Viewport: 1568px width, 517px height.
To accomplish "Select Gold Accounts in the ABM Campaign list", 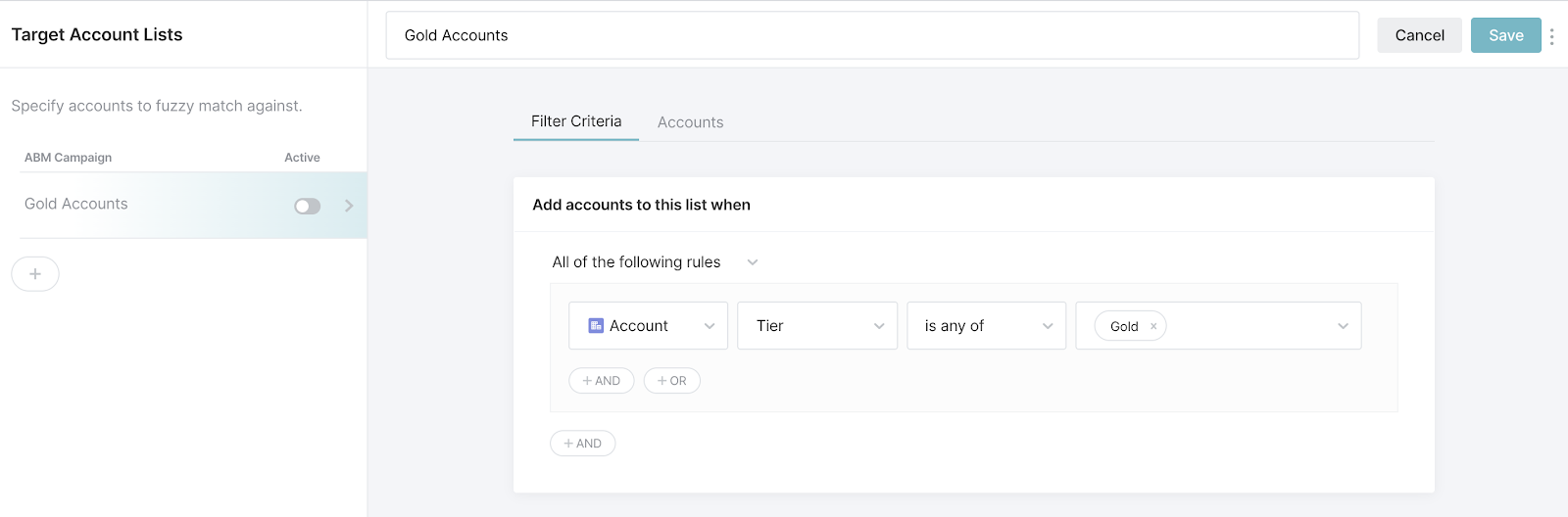I will tap(76, 204).
